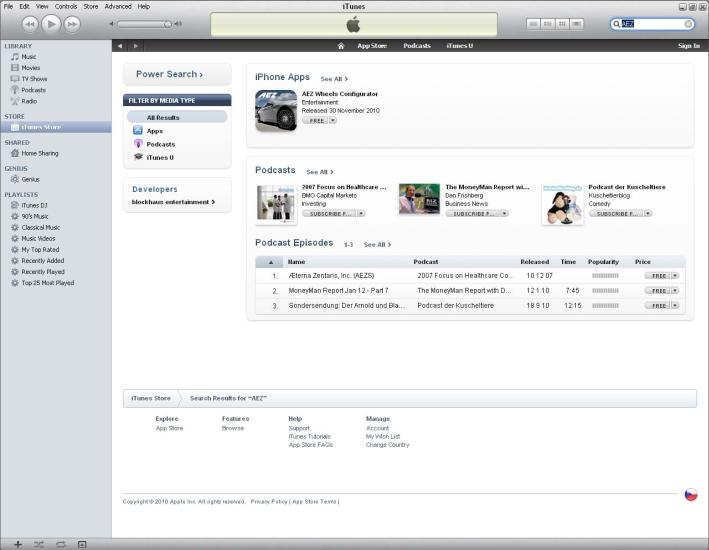The width and height of the screenshot is (709, 550).
Task: Open the View menu
Action: pos(42,6)
